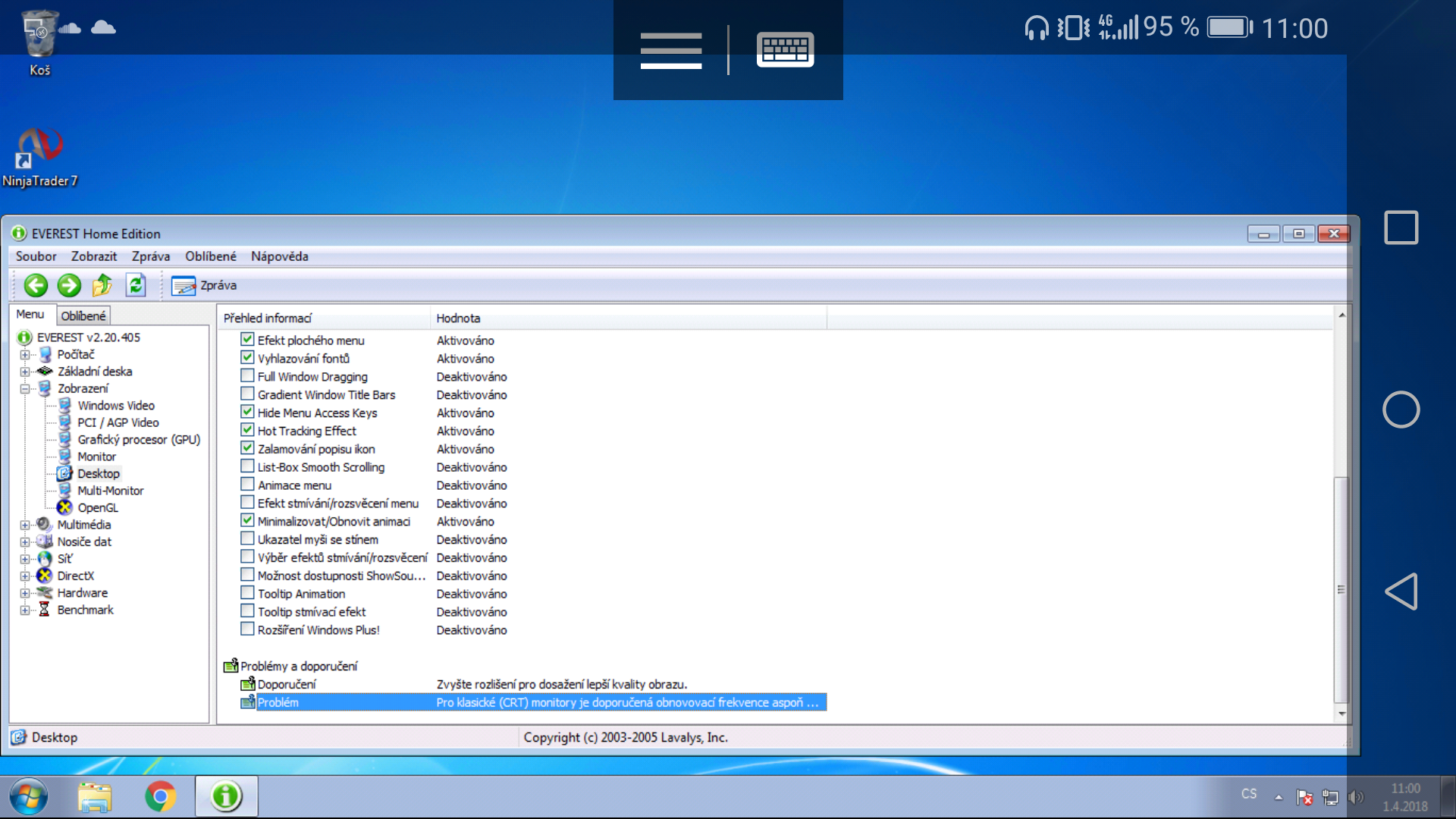The width and height of the screenshot is (1456, 819).
Task: Expand the Počítač tree node
Action: (x=25, y=355)
